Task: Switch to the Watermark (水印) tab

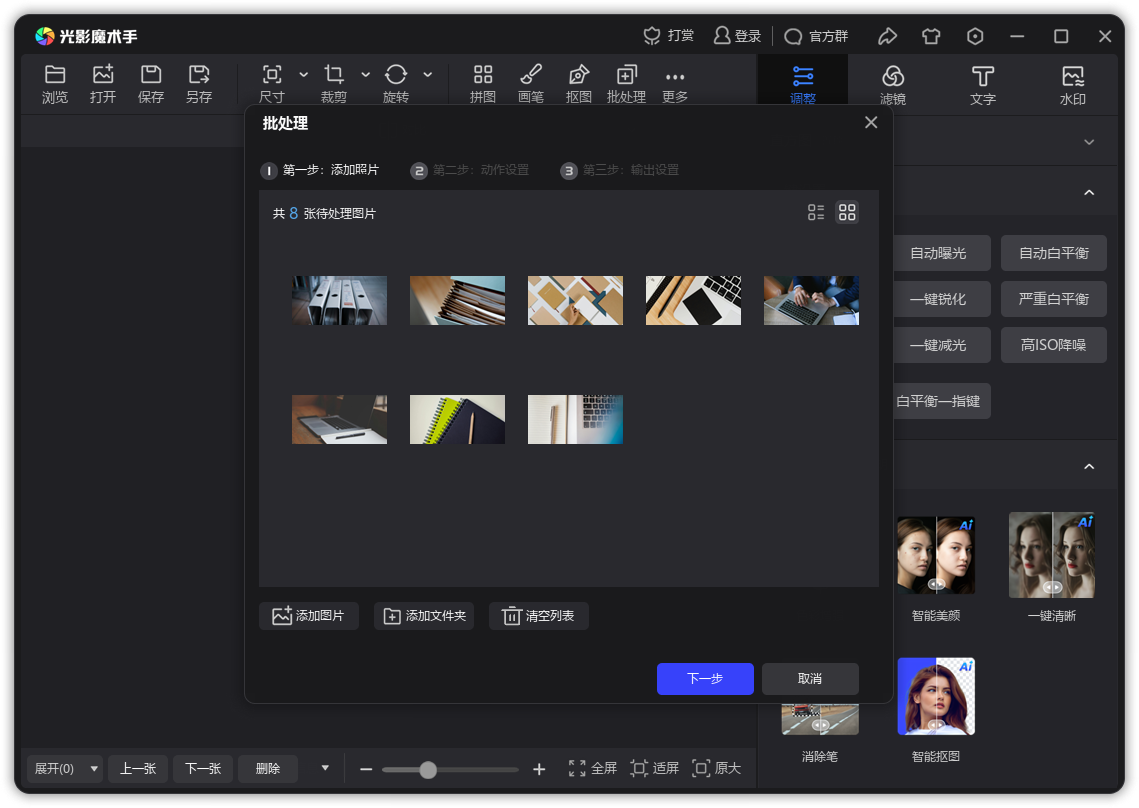Action: point(1072,84)
